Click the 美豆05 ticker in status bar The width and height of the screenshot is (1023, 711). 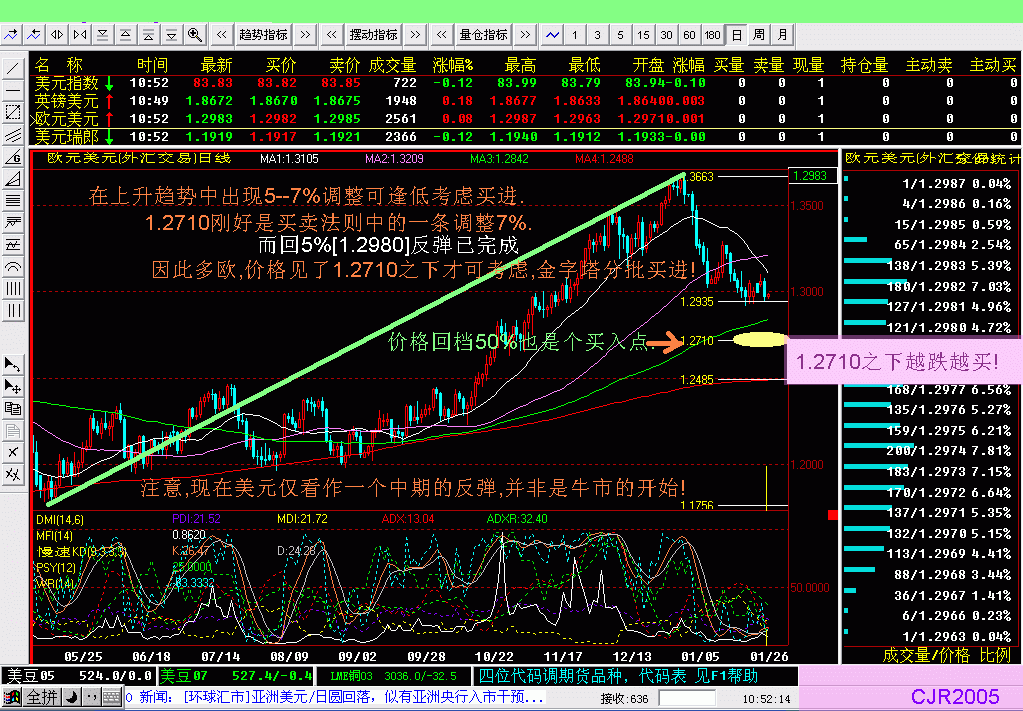pyautogui.click(x=79, y=676)
